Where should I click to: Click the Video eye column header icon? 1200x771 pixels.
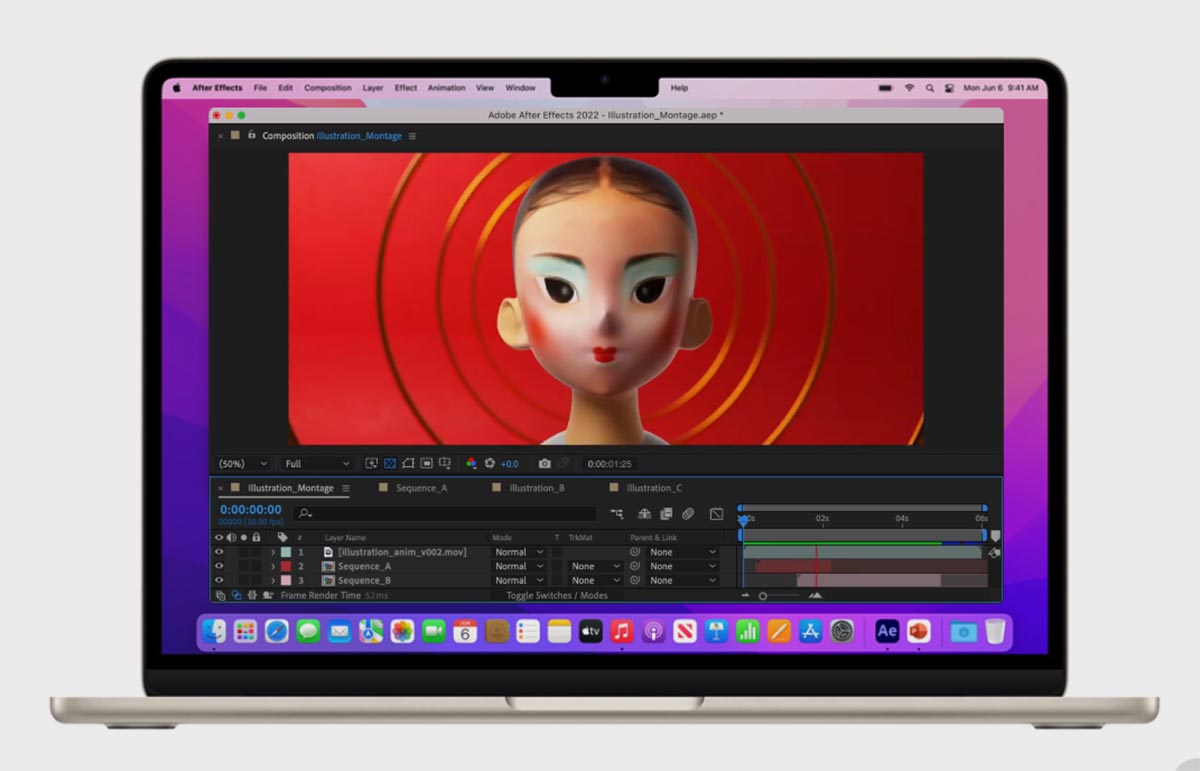click(219, 538)
